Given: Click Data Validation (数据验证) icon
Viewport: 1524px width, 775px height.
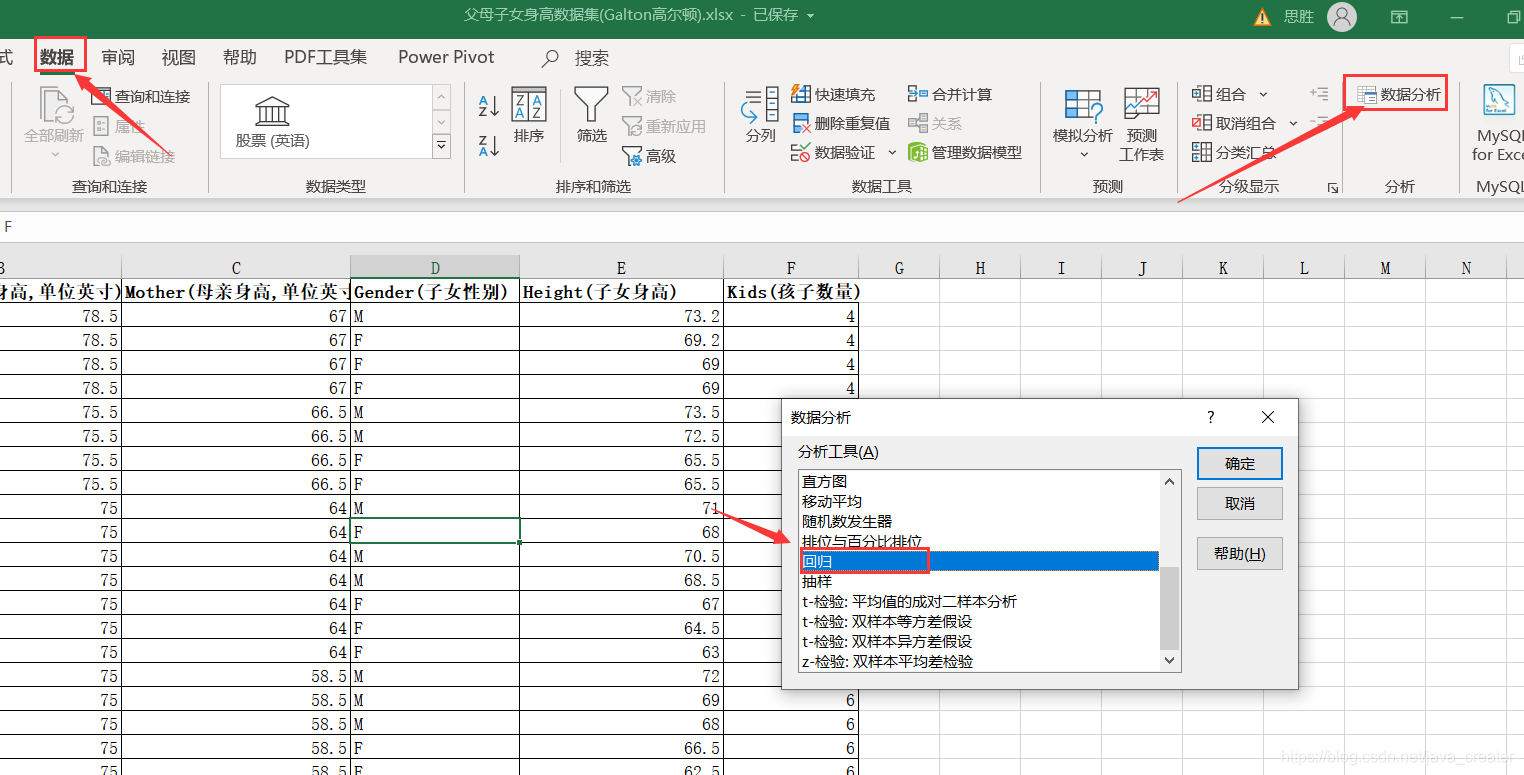Looking at the screenshot, I should click(801, 153).
